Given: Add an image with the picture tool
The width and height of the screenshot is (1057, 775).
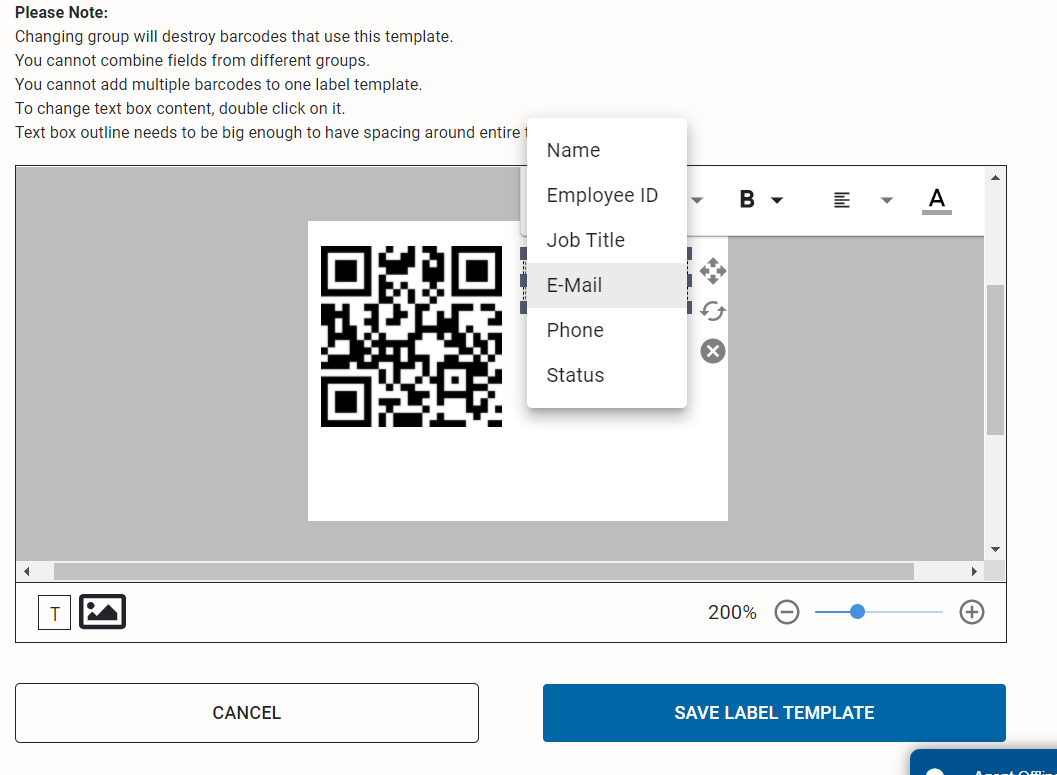Looking at the screenshot, I should (x=102, y=612).
